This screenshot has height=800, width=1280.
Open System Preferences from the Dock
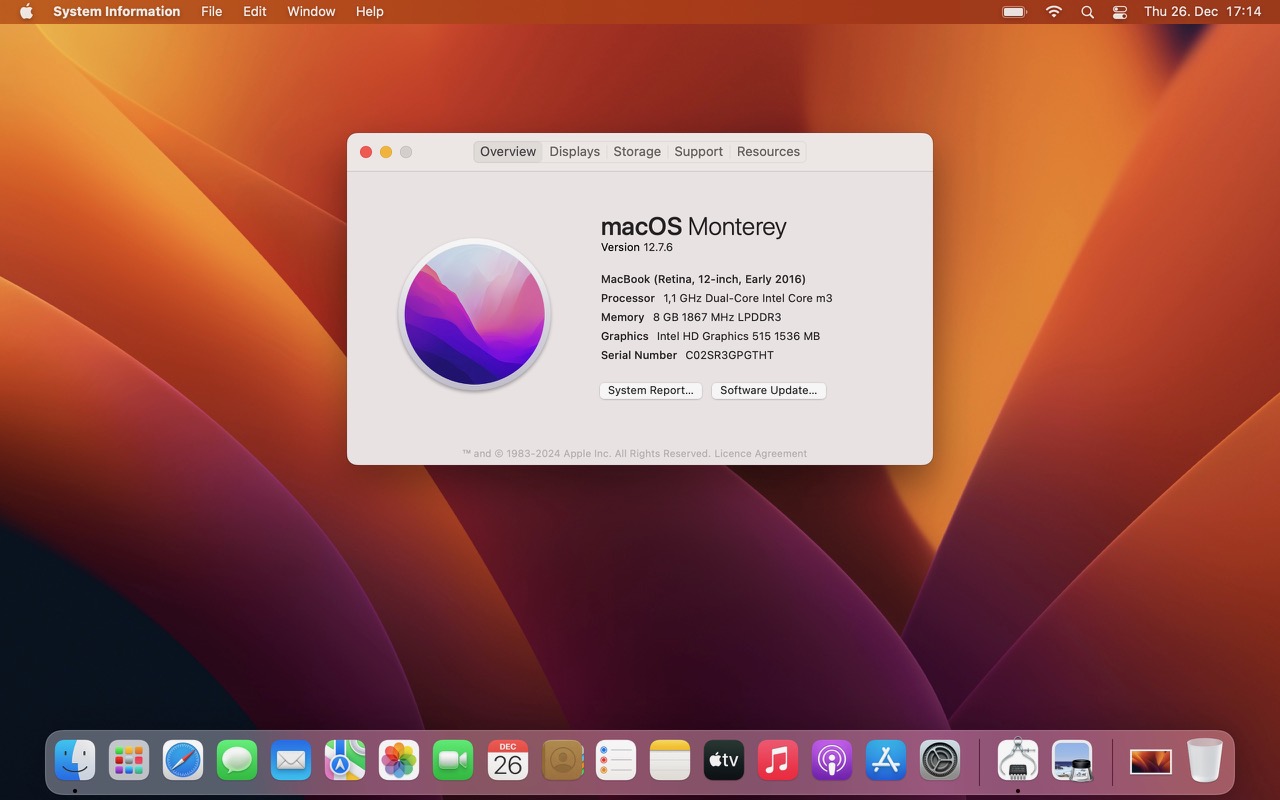(x=940, y=761)
